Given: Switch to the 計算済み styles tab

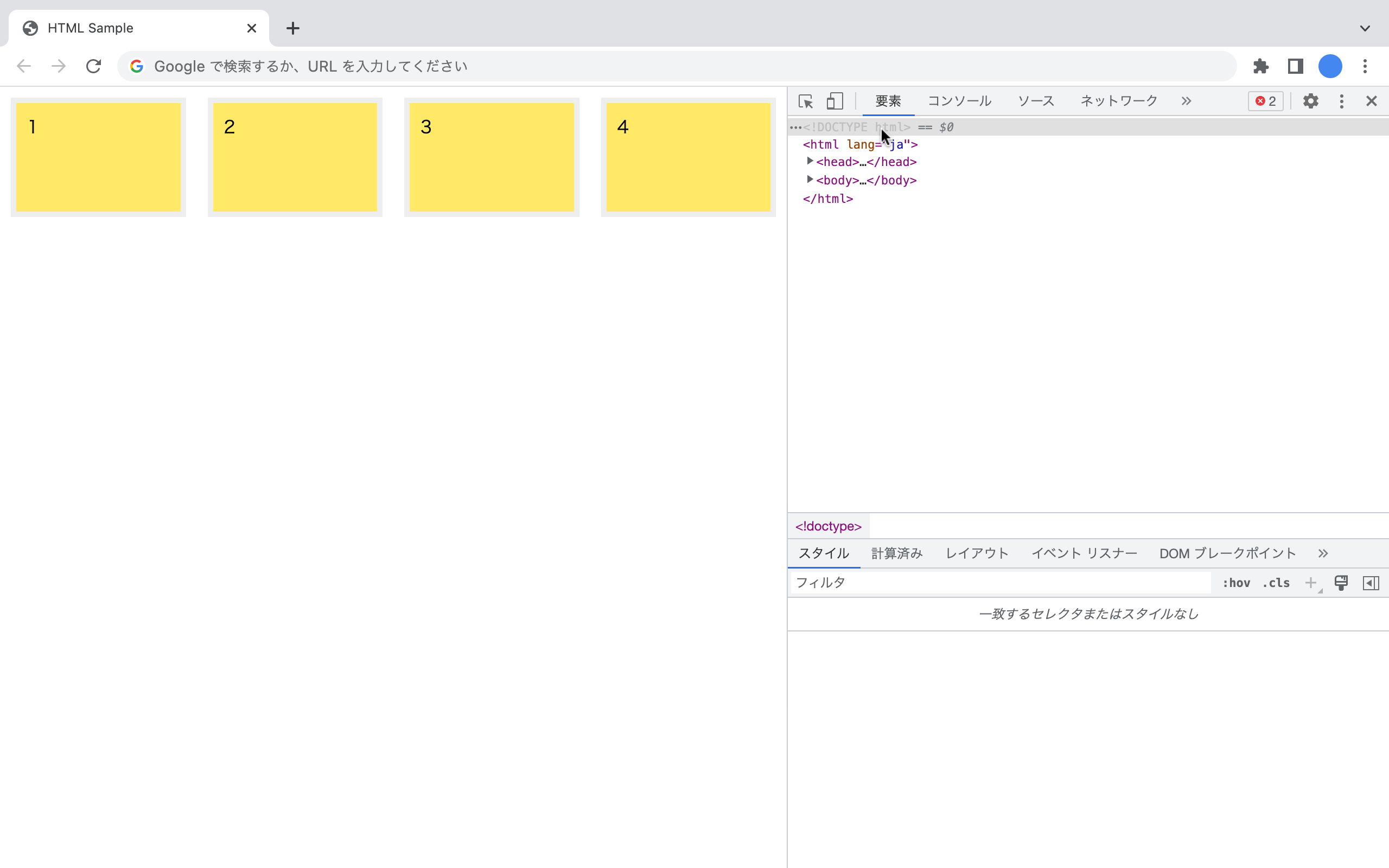Looking at the screenshot, I should click(x=896, y=553).
